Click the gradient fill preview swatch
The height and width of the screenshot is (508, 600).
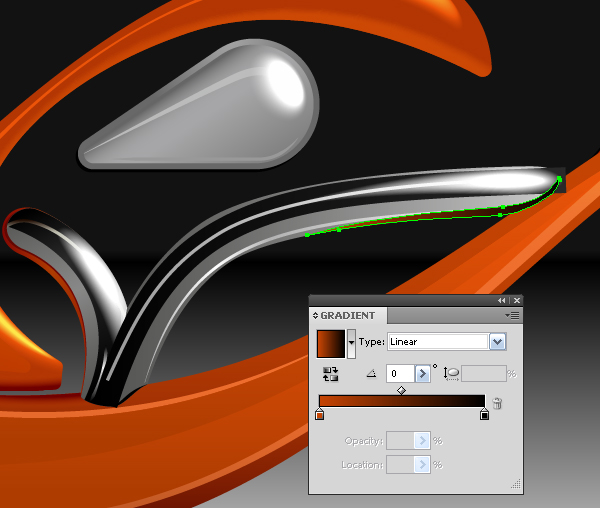(x=331, y=344)
